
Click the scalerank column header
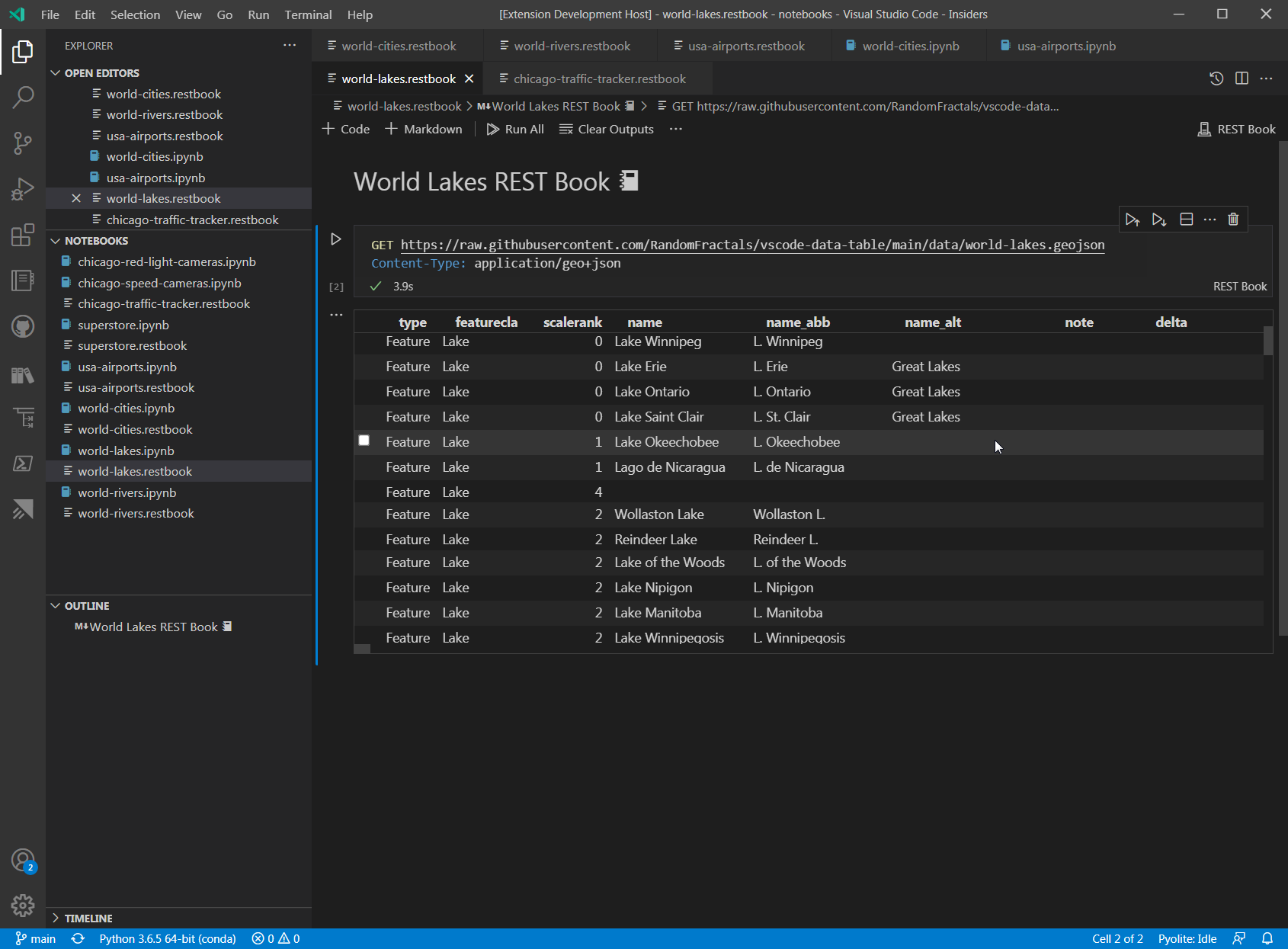pos(572,322)
